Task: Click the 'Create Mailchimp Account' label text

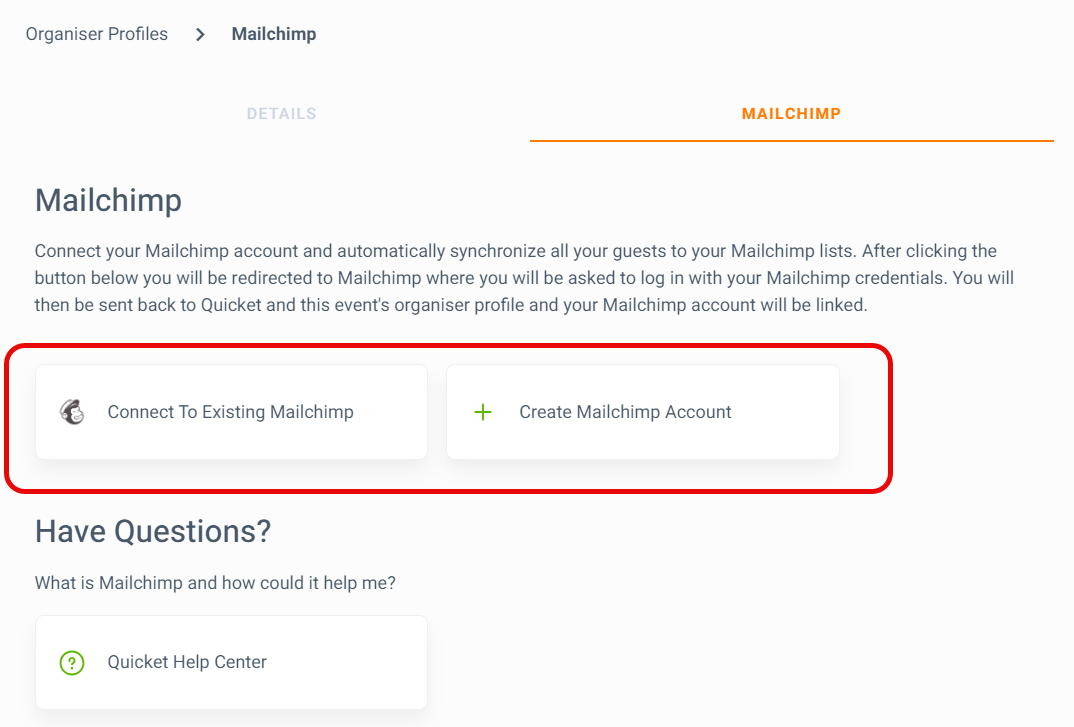Action: pos(625,412)
